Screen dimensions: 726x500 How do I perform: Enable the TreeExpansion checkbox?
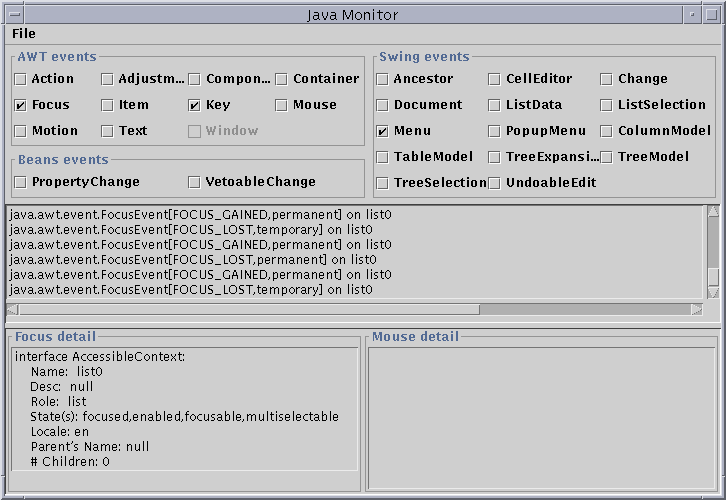click(x=494, y=157)
